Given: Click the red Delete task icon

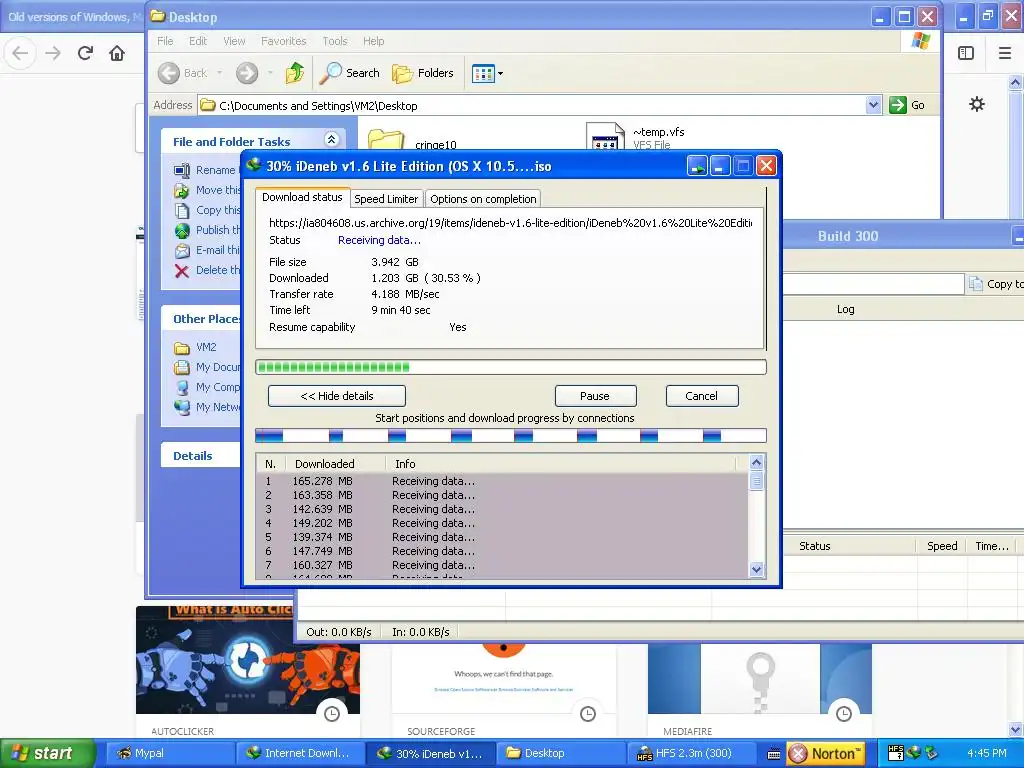Looking at the screenshot, I should point(182,270).
